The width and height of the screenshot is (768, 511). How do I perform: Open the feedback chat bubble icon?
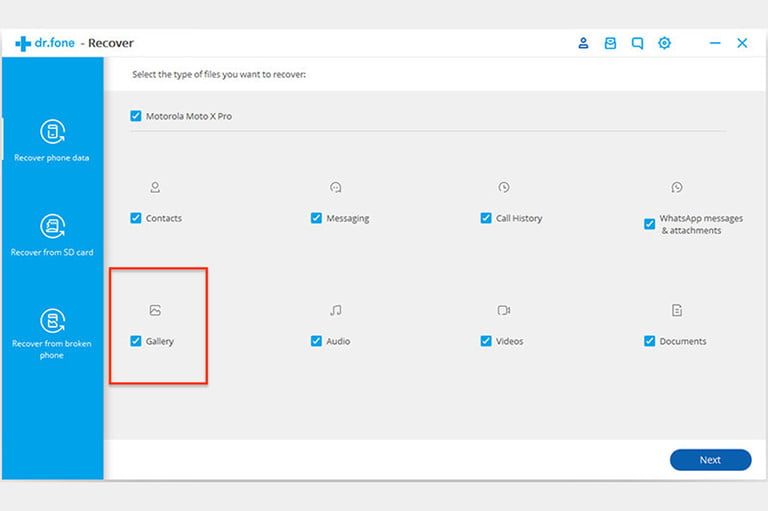[637, 43]
